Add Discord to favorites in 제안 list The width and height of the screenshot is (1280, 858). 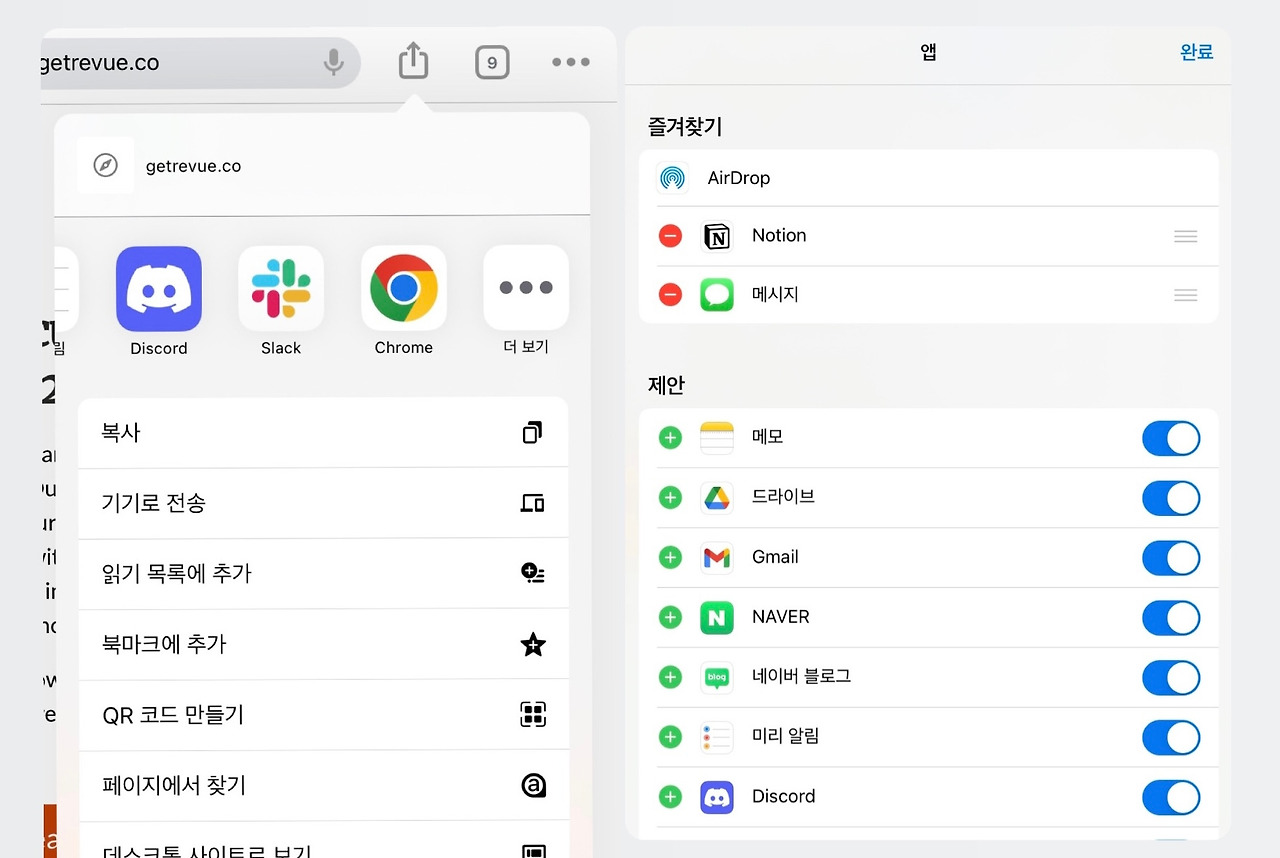(x=670, y=797)
